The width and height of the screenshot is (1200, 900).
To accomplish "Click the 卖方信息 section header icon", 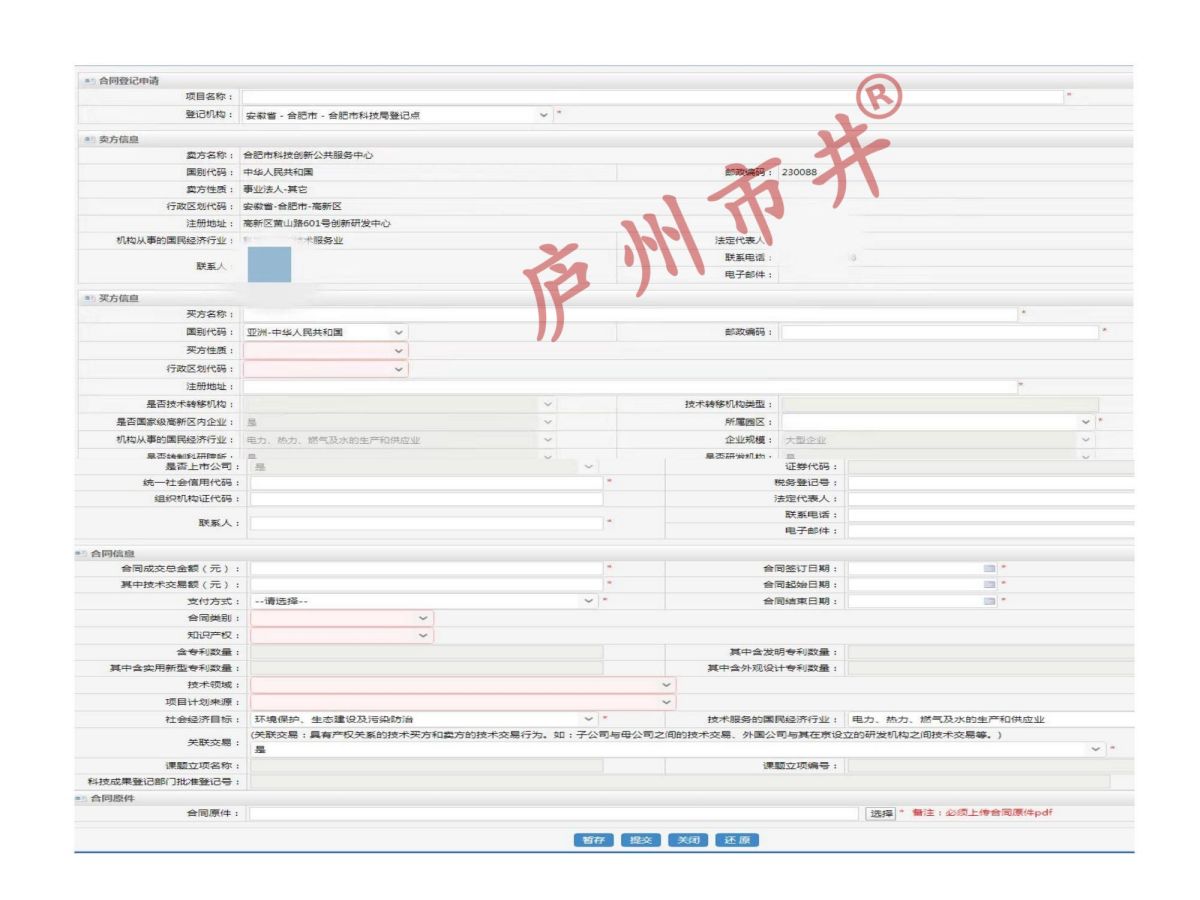I will [x=90, y=140].
